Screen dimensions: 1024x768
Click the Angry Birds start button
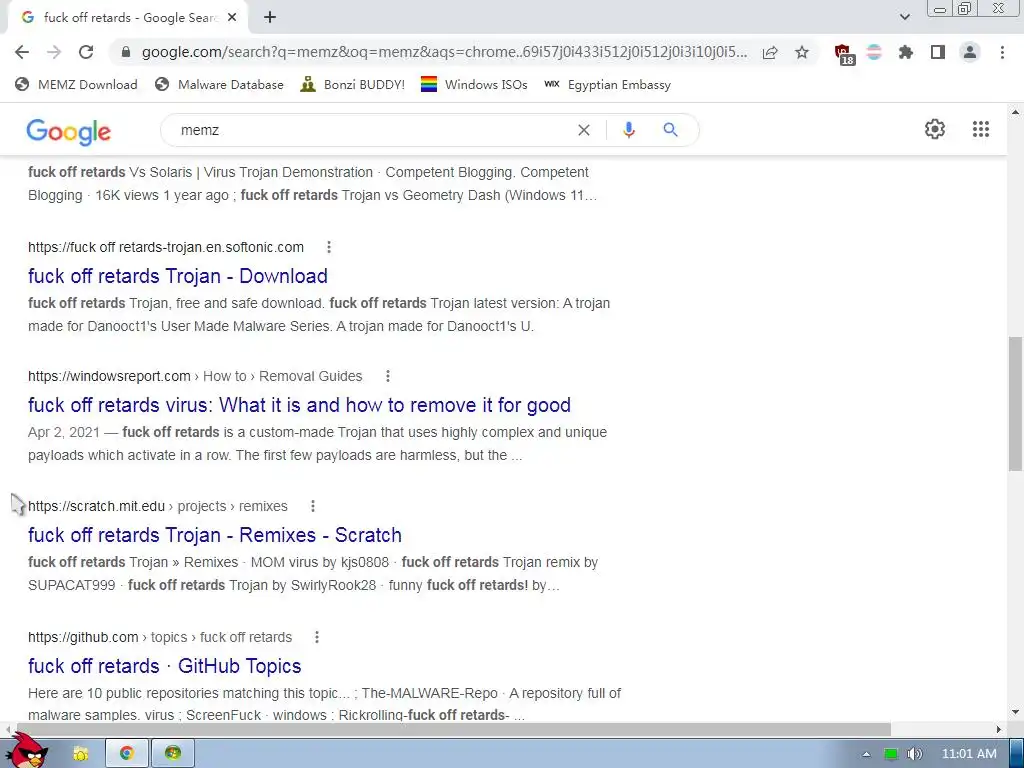click(x=29, y=751)
